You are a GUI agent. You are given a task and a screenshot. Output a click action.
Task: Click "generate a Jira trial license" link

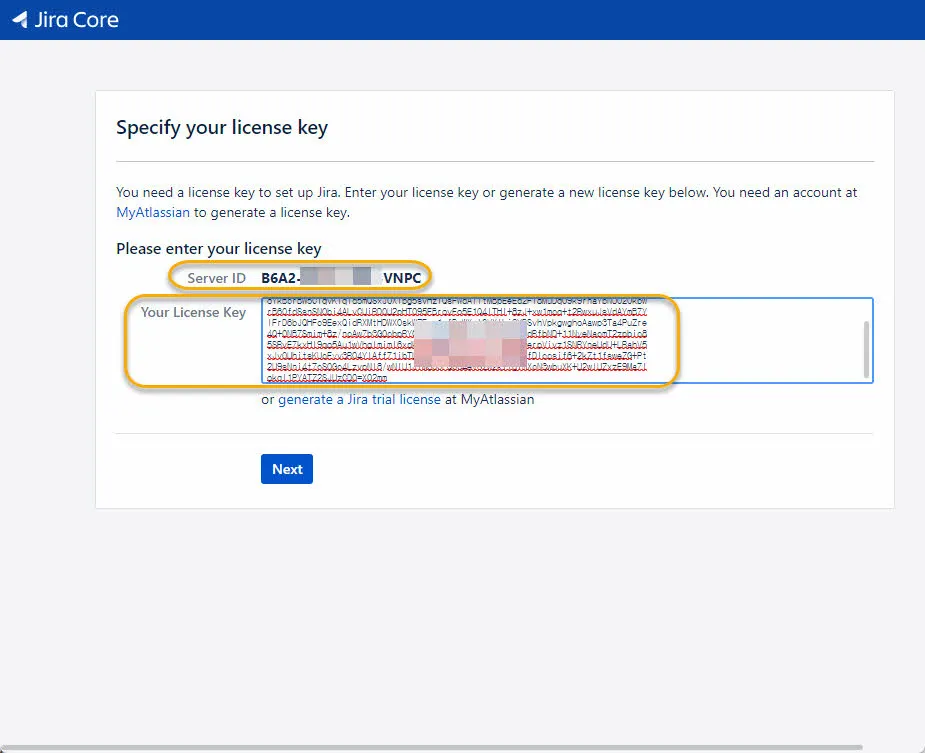360,399
